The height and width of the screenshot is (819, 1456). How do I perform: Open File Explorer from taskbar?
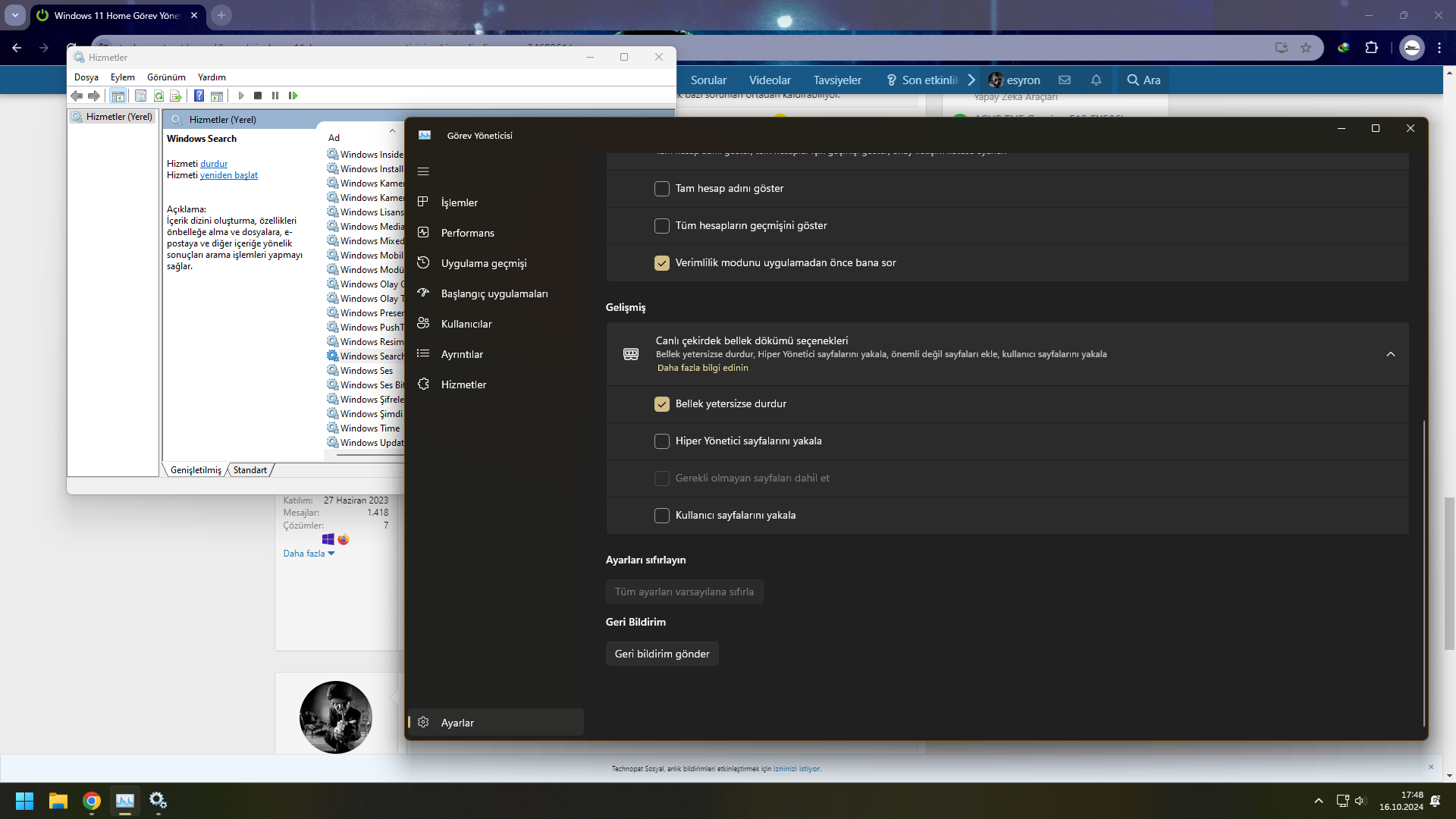(x=58, y=801)
